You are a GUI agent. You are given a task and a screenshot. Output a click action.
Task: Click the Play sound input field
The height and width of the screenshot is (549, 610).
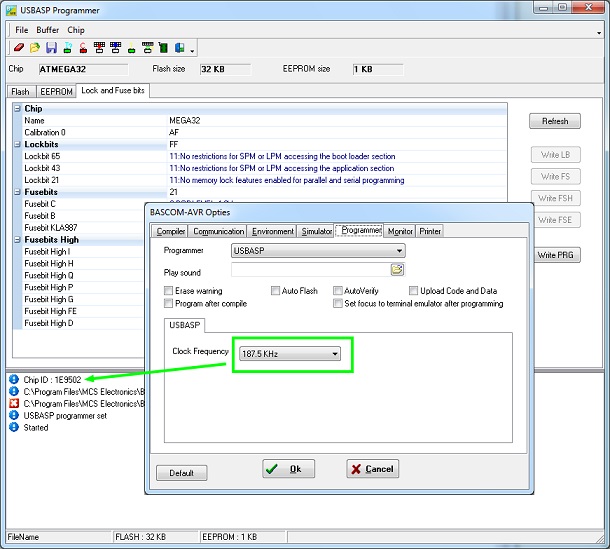[x=311, y=270]
